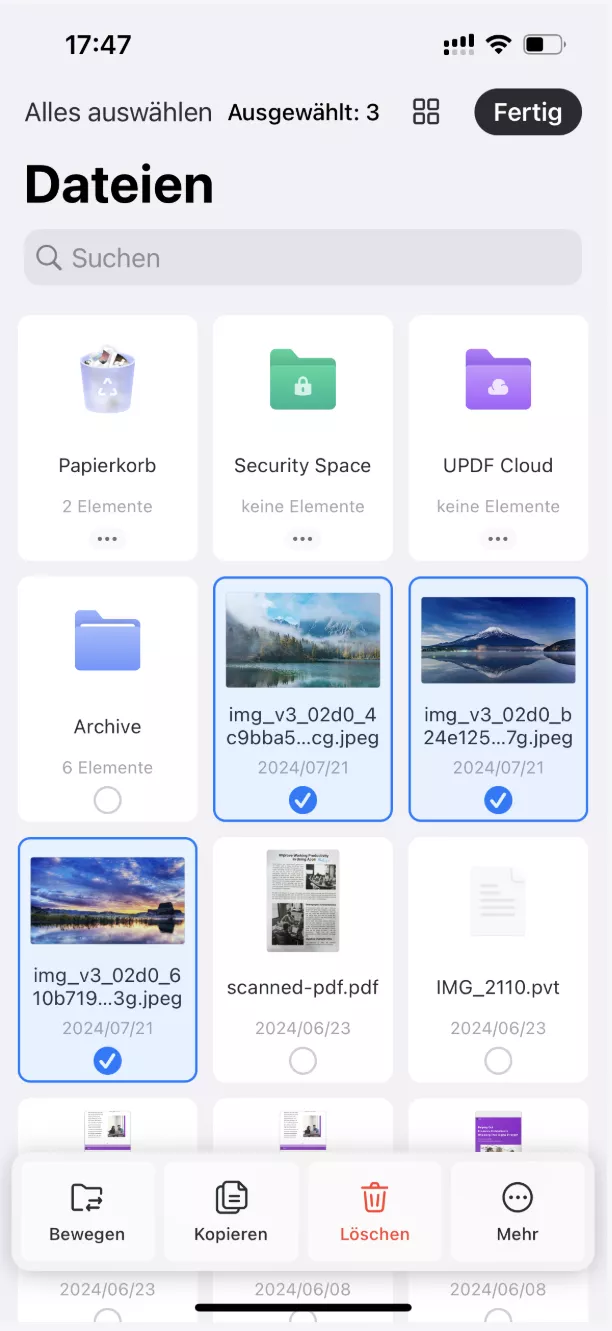Check the battery status icon

click(x=544, y=45)
